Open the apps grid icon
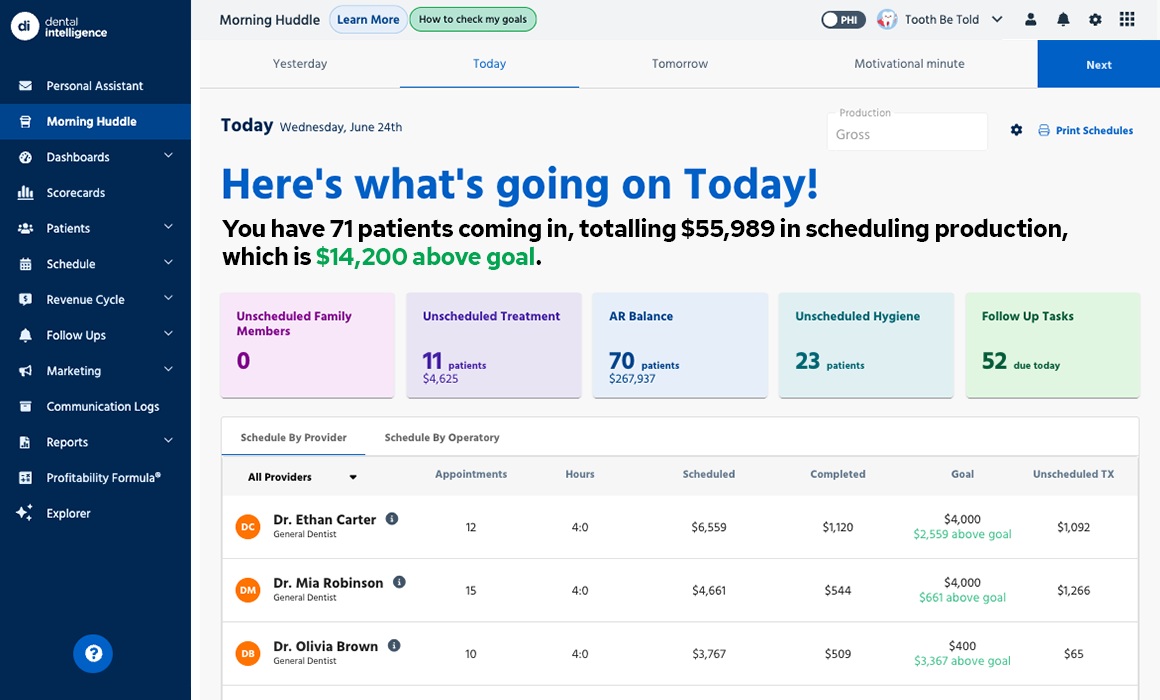Screen dimensions: 1160x700 [x=1127, y=19]
